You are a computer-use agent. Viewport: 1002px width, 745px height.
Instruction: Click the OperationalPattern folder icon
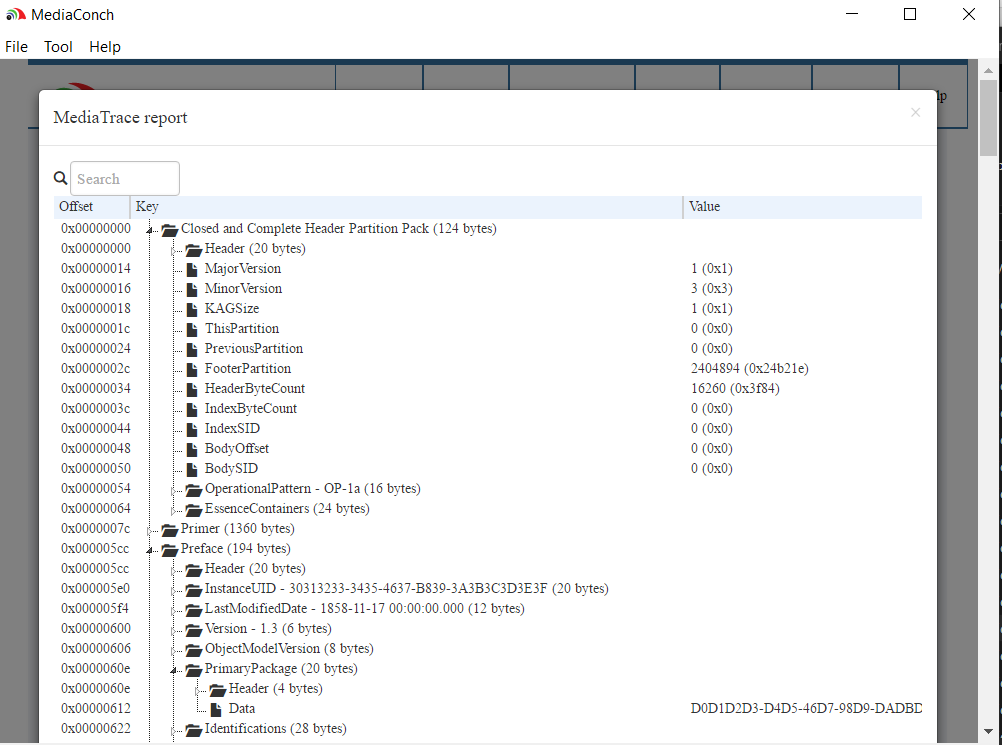tap(194, 489)
